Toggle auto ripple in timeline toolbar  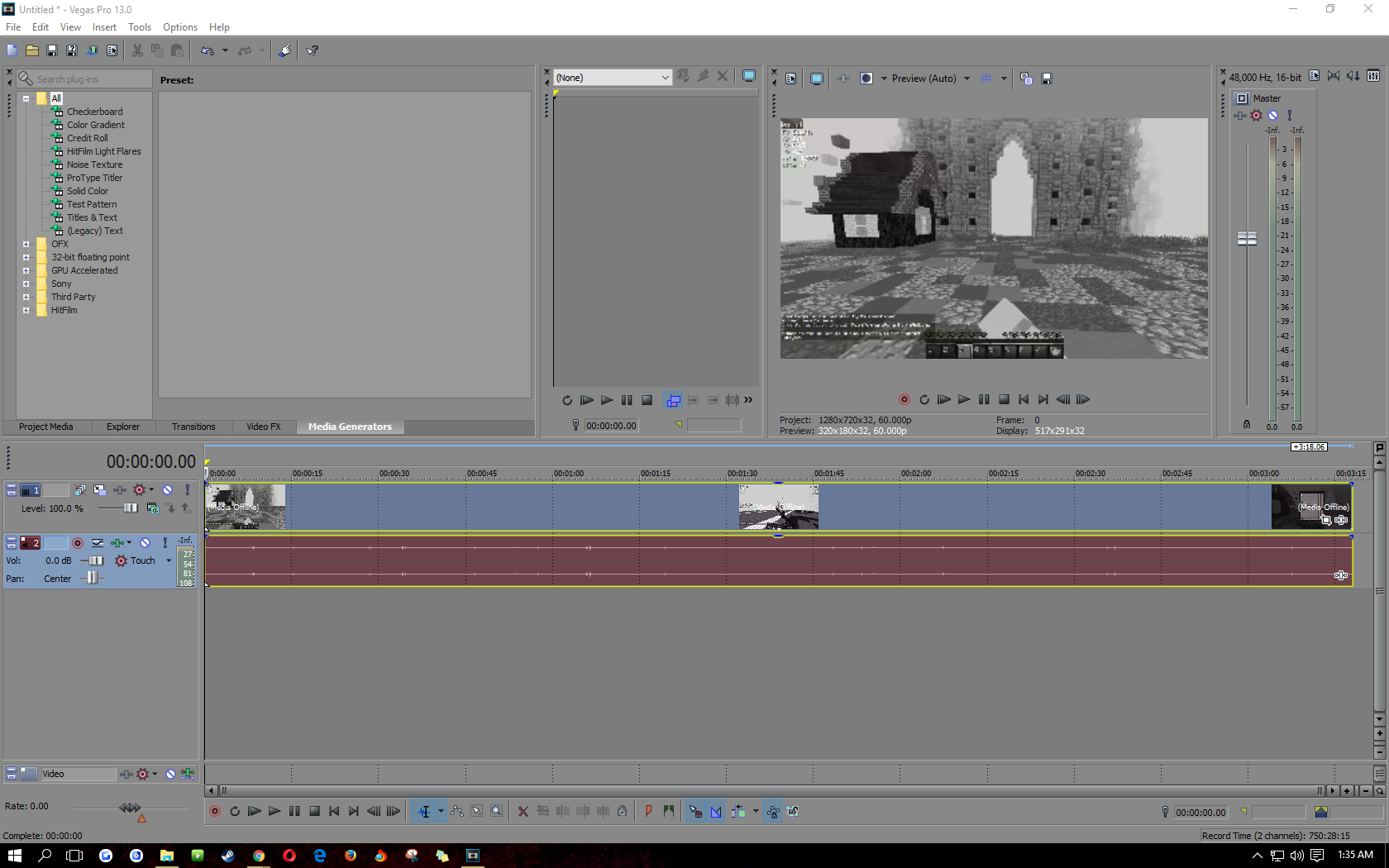738,811
